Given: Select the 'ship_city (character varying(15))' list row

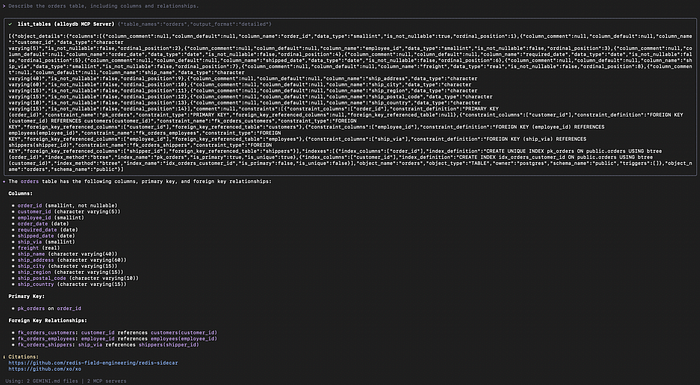Looking at the screenshot, I should click(67, 266).
